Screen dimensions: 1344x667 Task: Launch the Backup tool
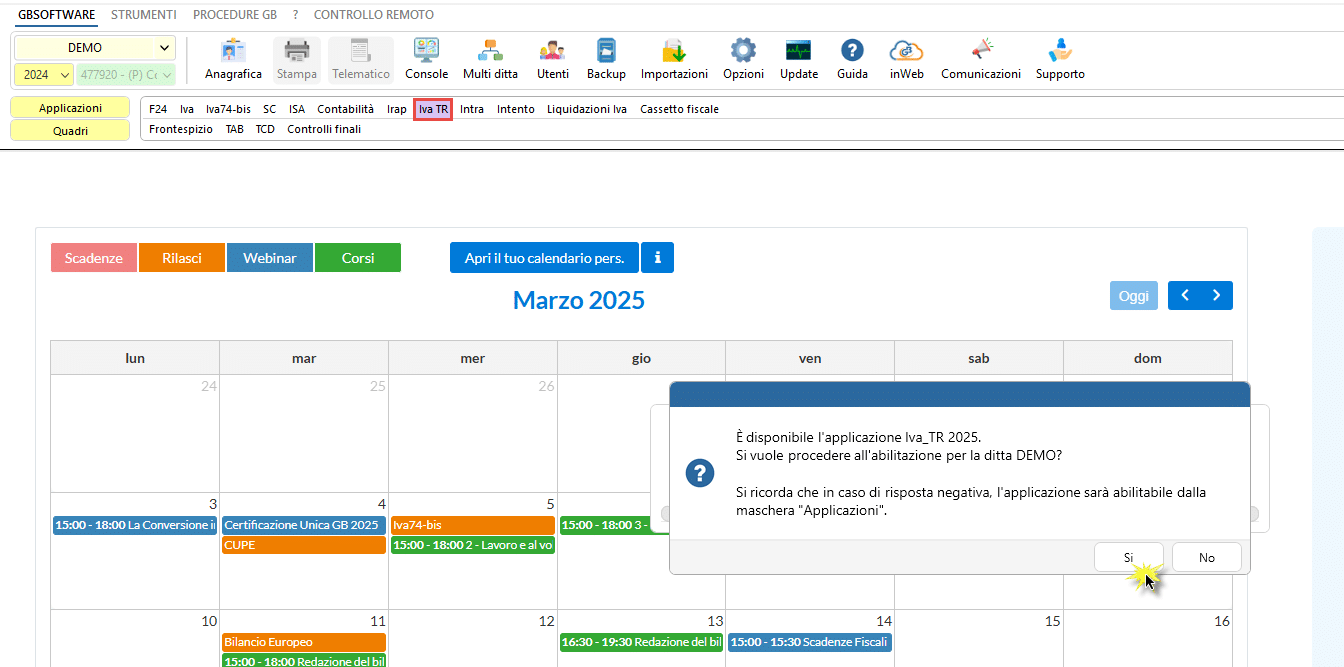pos(606,60)
